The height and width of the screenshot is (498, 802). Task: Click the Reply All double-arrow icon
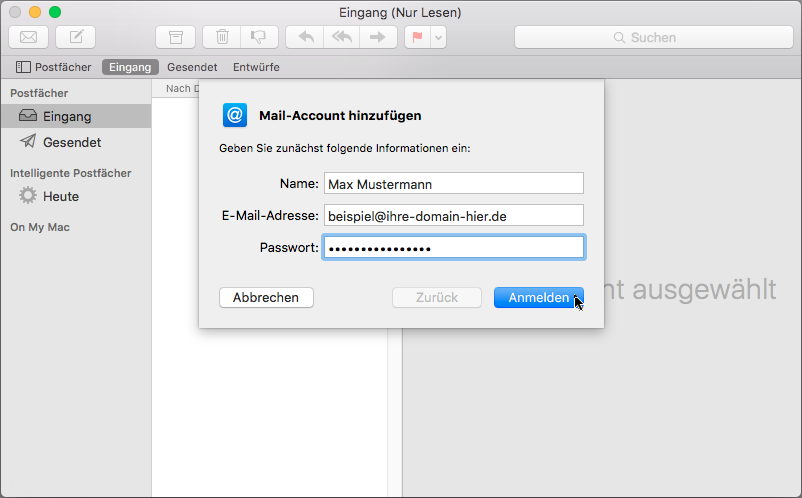click(341, 37)
